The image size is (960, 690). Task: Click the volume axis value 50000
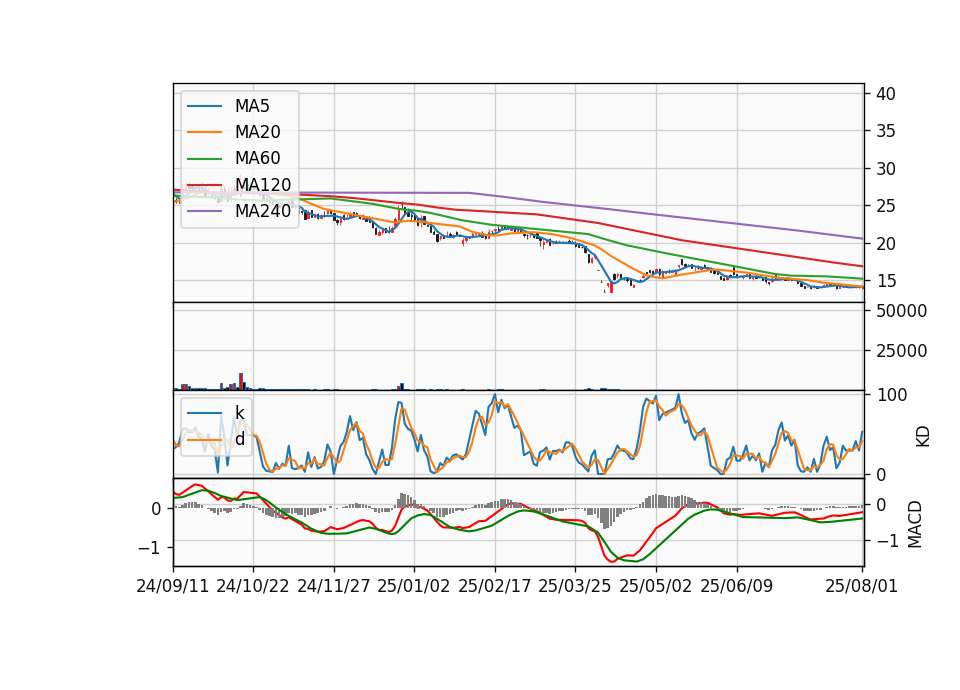pos(901,311)
